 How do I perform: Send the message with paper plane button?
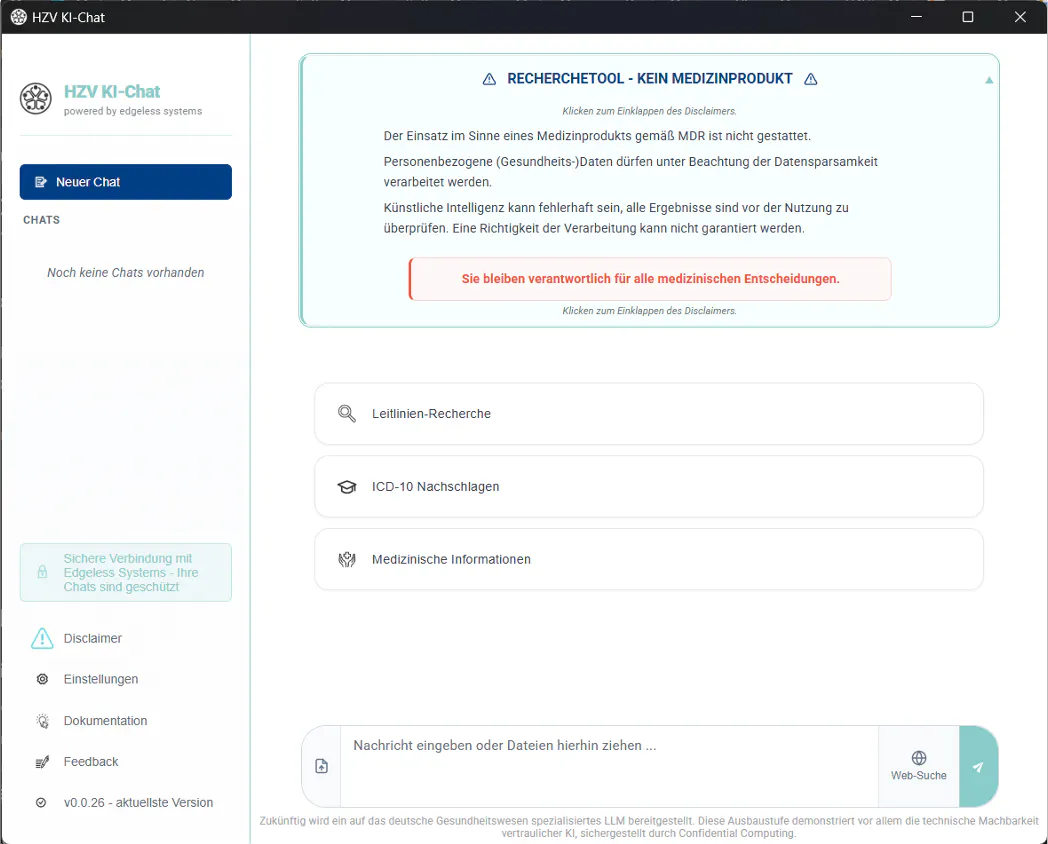[978, 766]
